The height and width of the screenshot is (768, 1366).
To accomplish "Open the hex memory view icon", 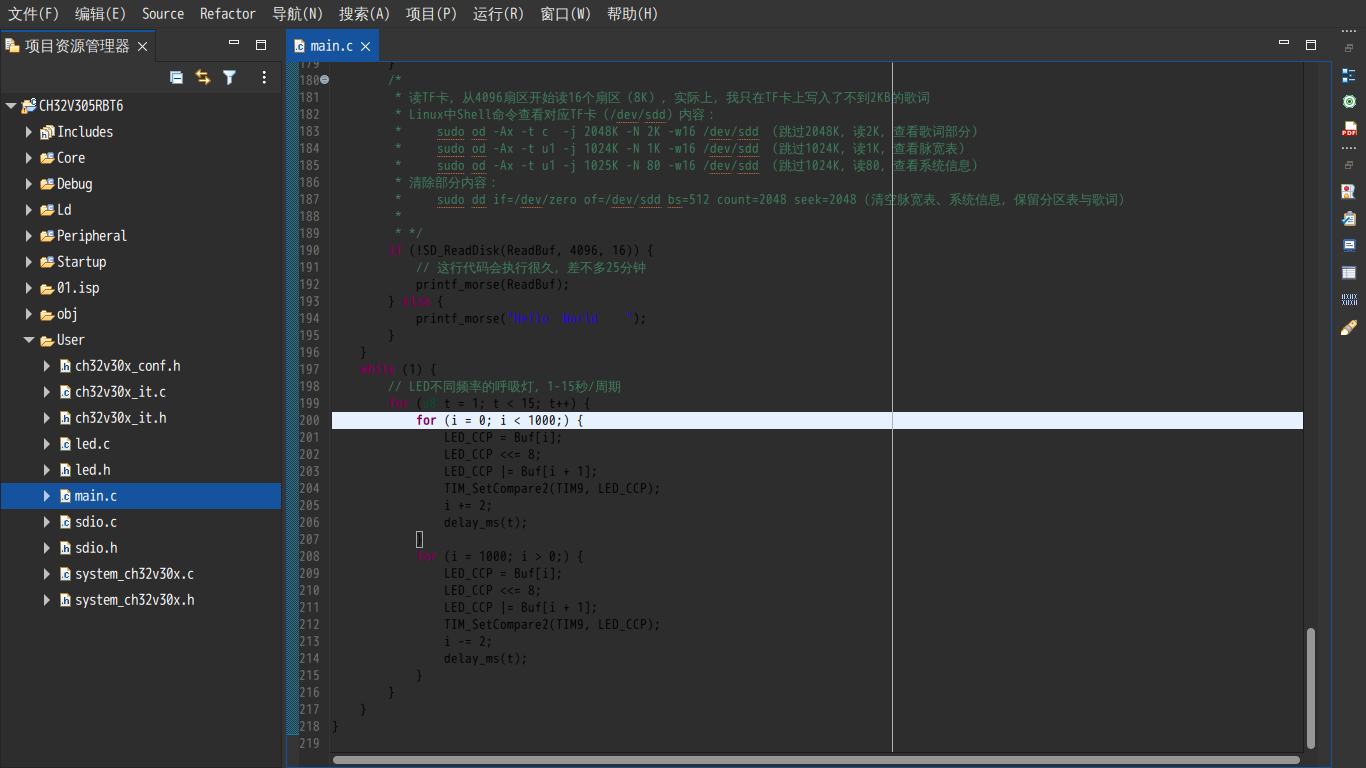I will 1348,299.
